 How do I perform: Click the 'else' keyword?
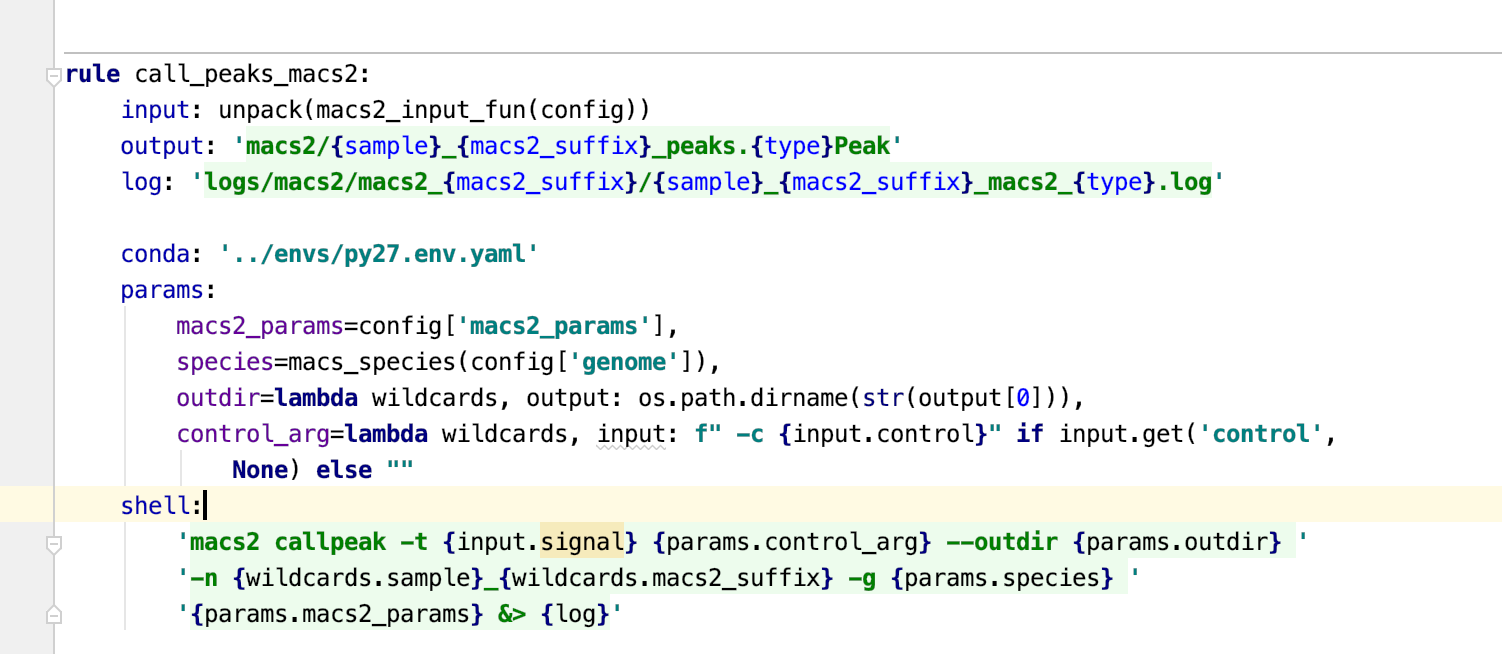pos(344,469)
